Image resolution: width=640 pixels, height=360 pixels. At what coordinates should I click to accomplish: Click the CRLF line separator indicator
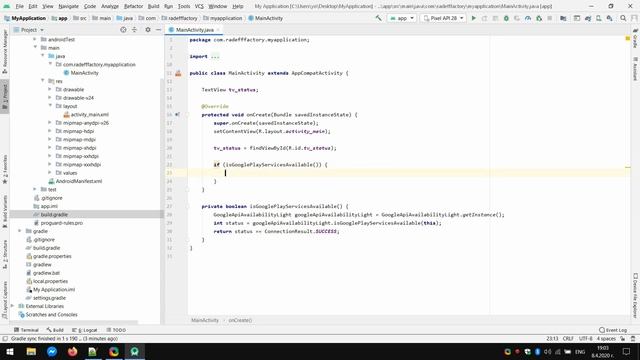tap(568, 338)
